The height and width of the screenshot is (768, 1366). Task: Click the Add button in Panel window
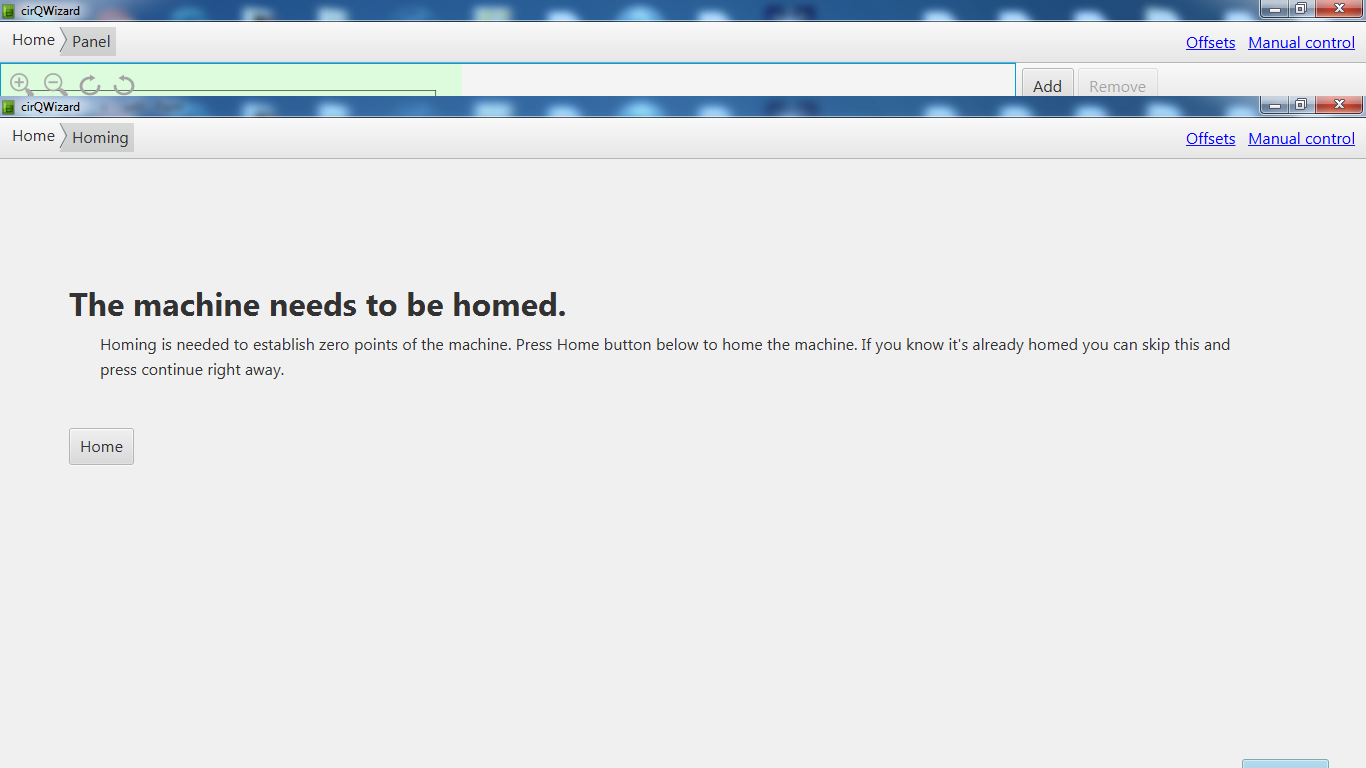coord(1048,83)
